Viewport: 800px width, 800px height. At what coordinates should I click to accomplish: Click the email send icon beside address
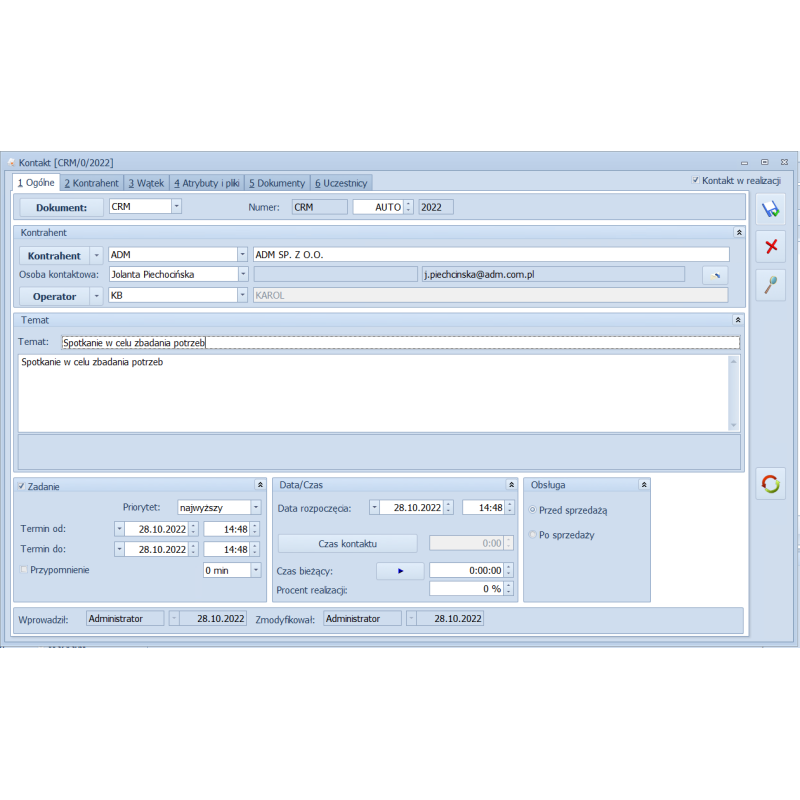714,275
